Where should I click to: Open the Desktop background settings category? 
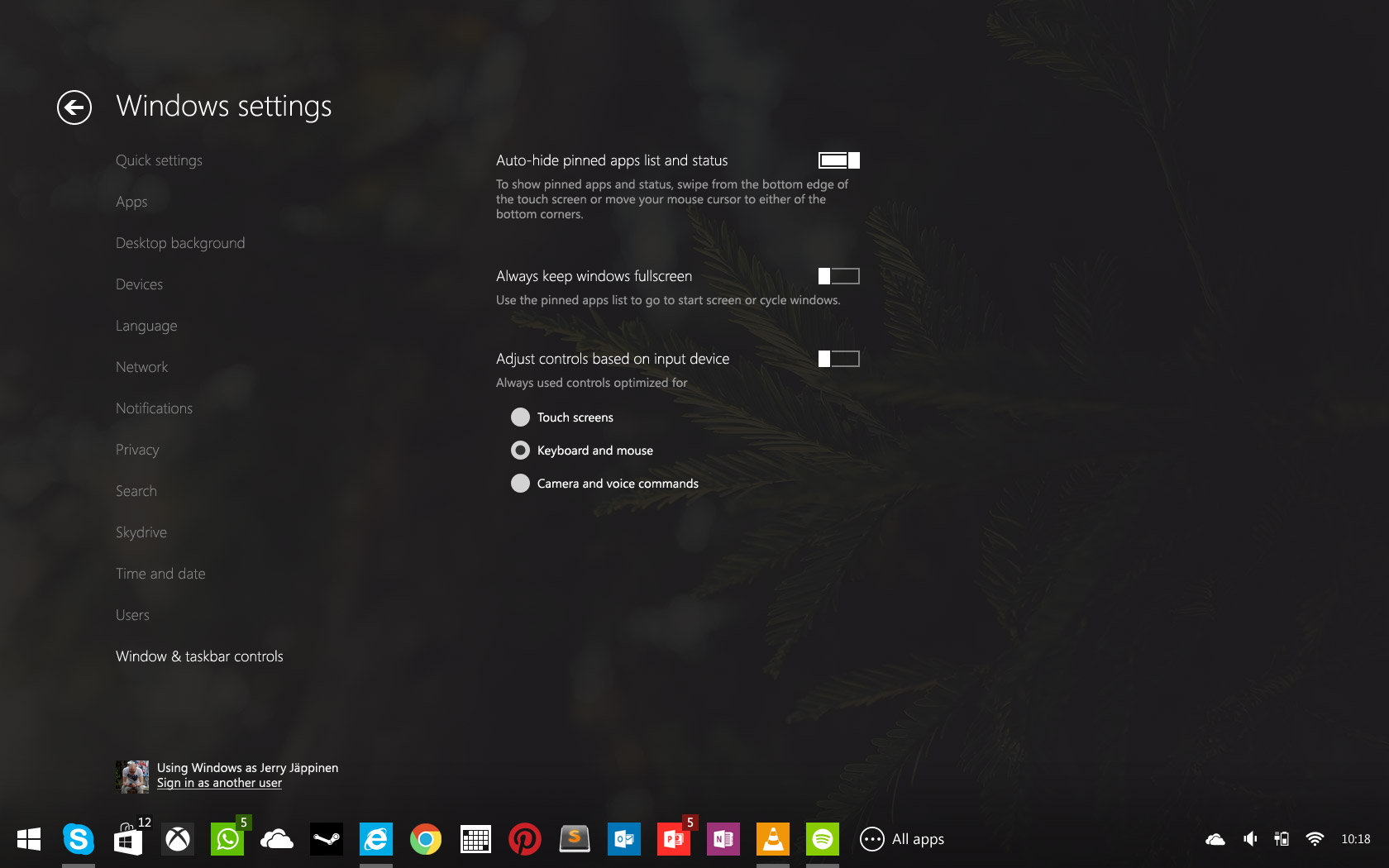tap(180, 243)
